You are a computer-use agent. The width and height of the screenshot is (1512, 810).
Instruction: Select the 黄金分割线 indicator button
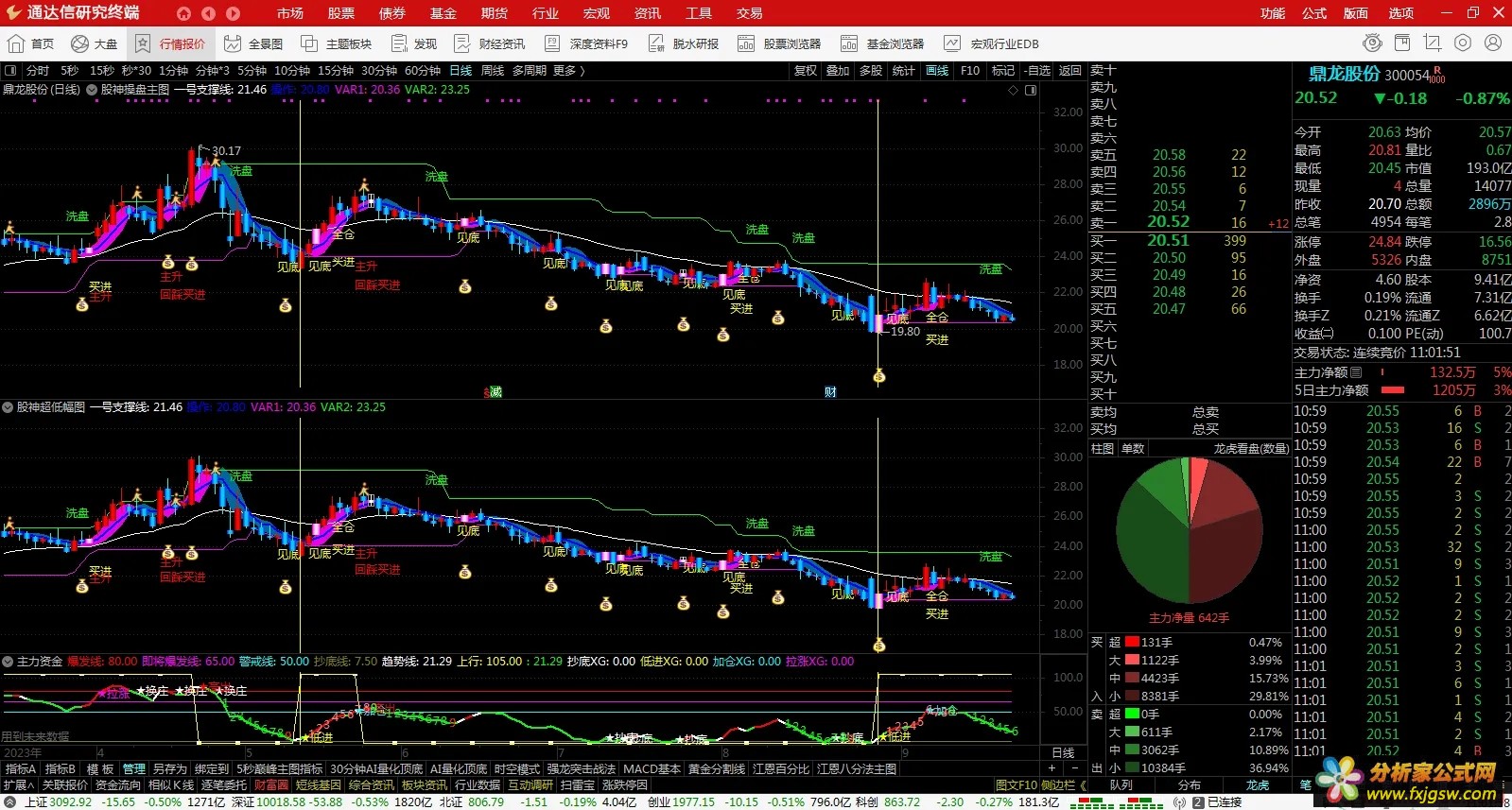(x=717, y=769)
